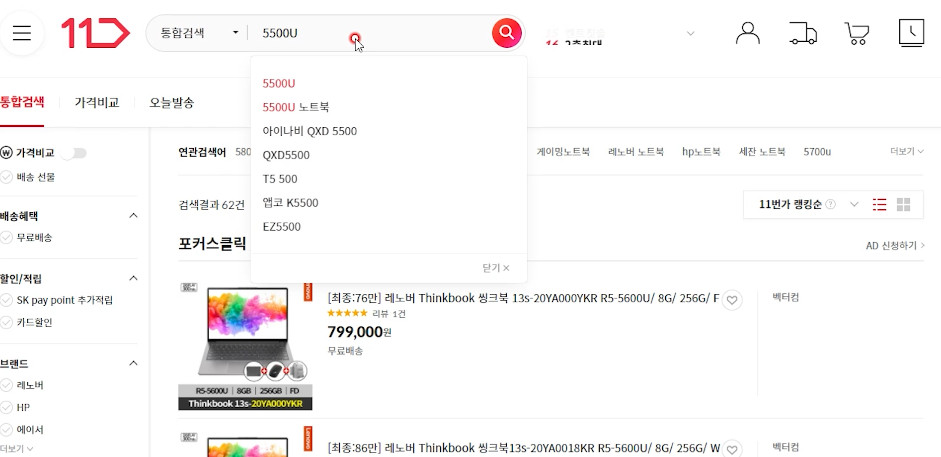Toggle the 가격비교 switch
941x457 pixels.
[x=74, y=153]
